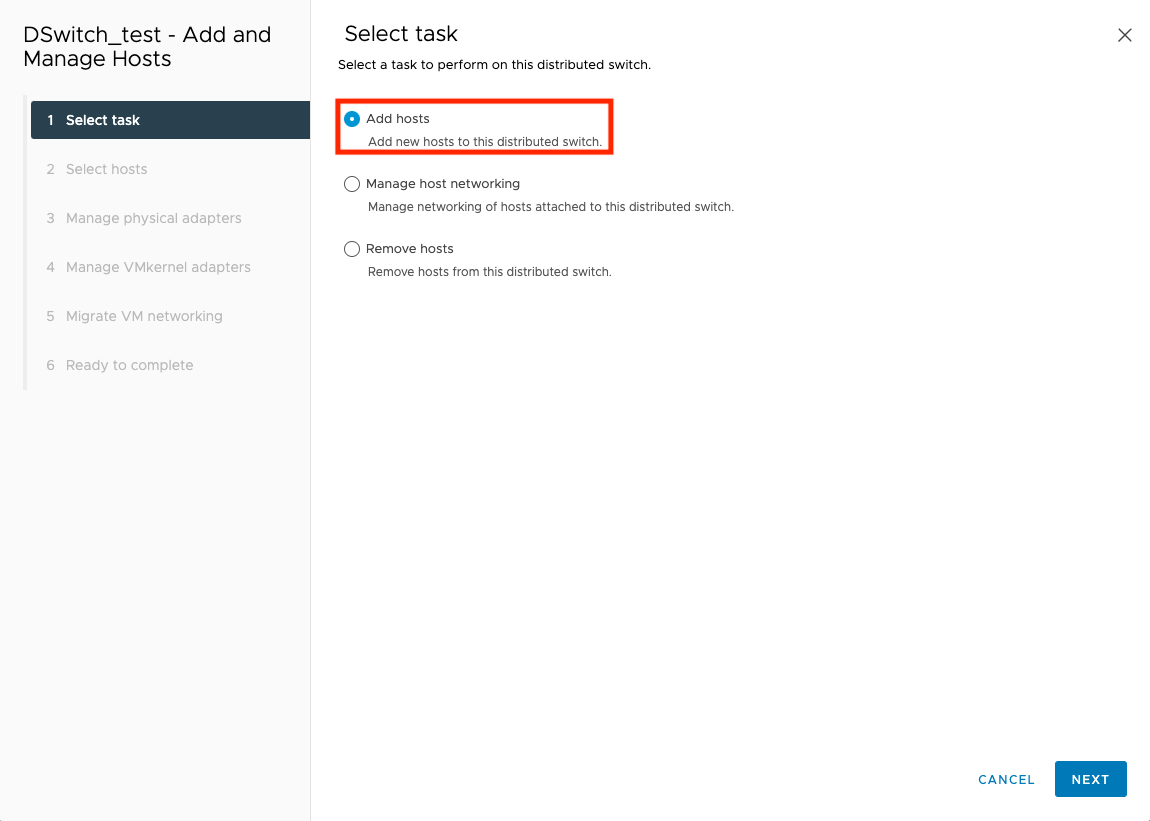The width and height of the screenshot is (1150, 821).
Task: Go to Manage physical adapters step
Action: (153, 218)
